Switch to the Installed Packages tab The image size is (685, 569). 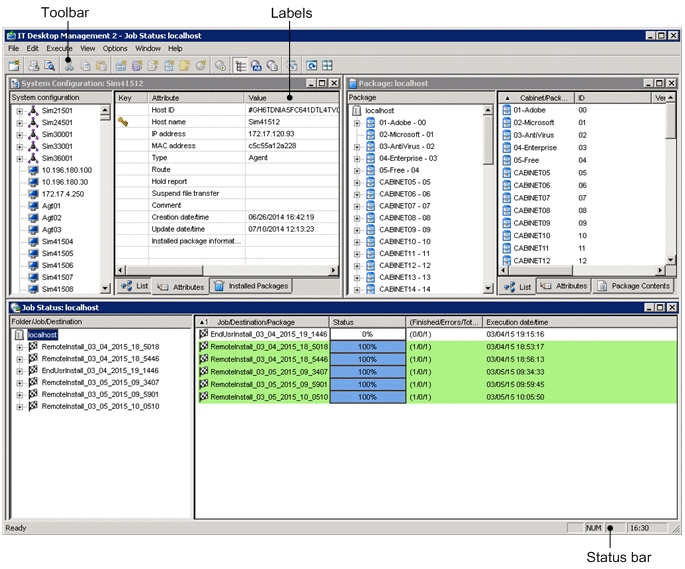251,287
